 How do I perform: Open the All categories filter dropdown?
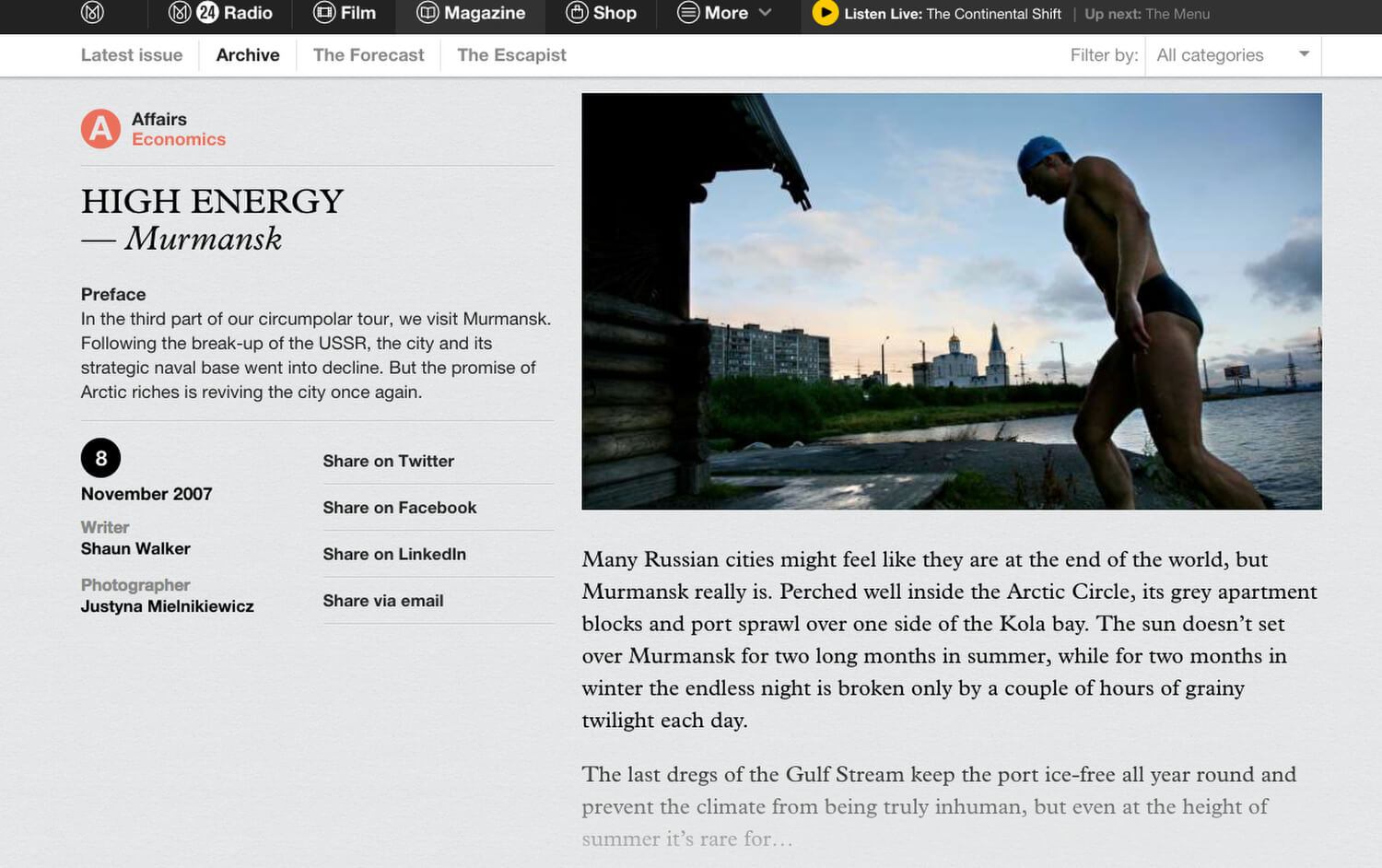tap(1233, 55)
